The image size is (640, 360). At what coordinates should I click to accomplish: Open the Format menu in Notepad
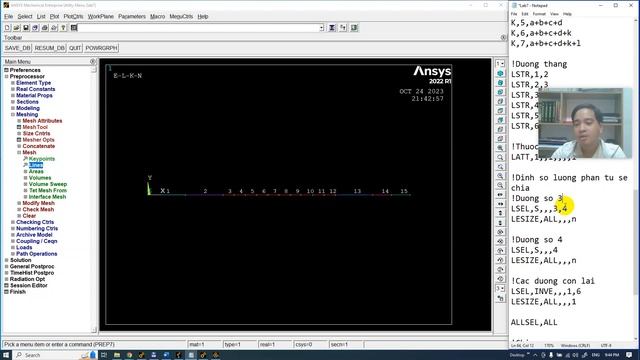(539, 14)
